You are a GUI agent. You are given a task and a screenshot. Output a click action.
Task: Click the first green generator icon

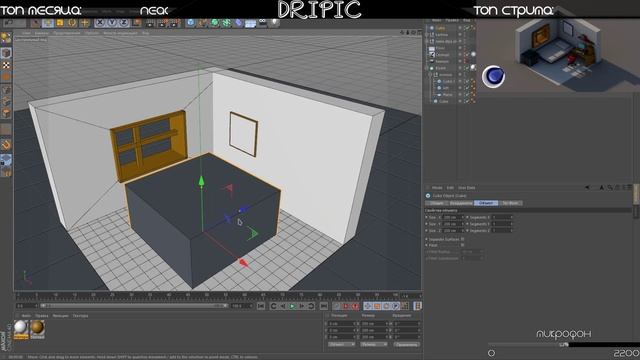click(215, 22)
